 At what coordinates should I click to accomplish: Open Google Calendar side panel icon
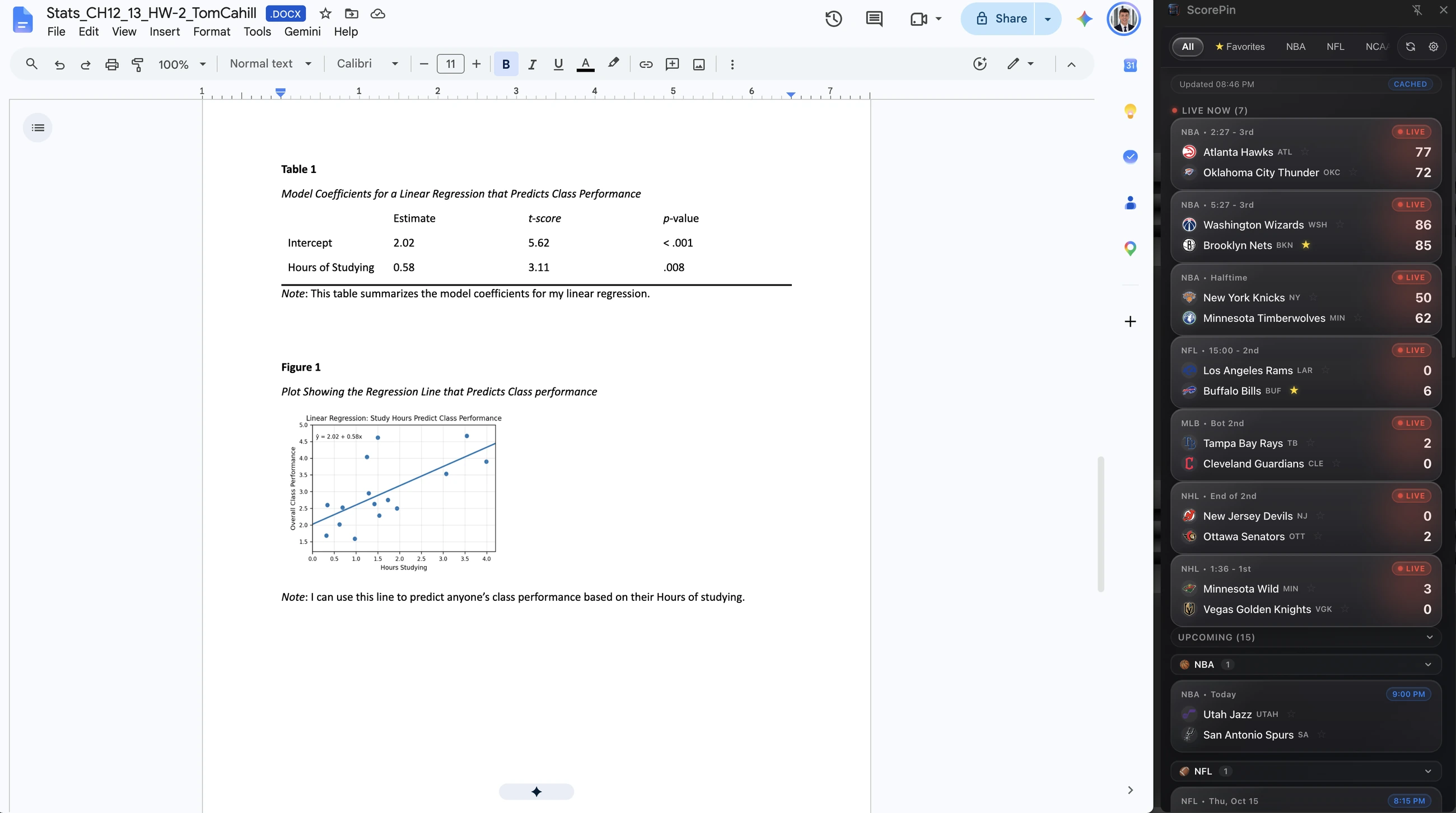[1130, 65]
